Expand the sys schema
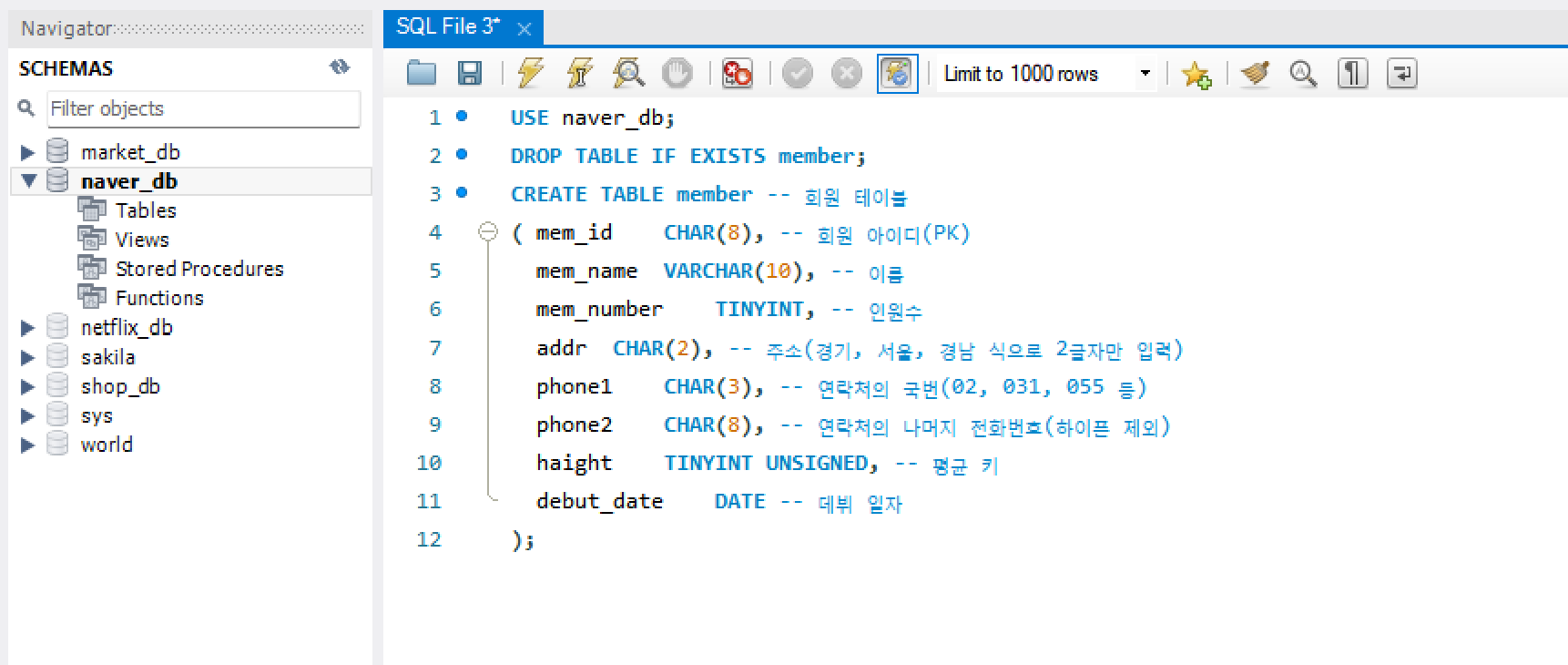Image resolution: width=1568 pixels, height=665 pixels. (x=27, y=415)
